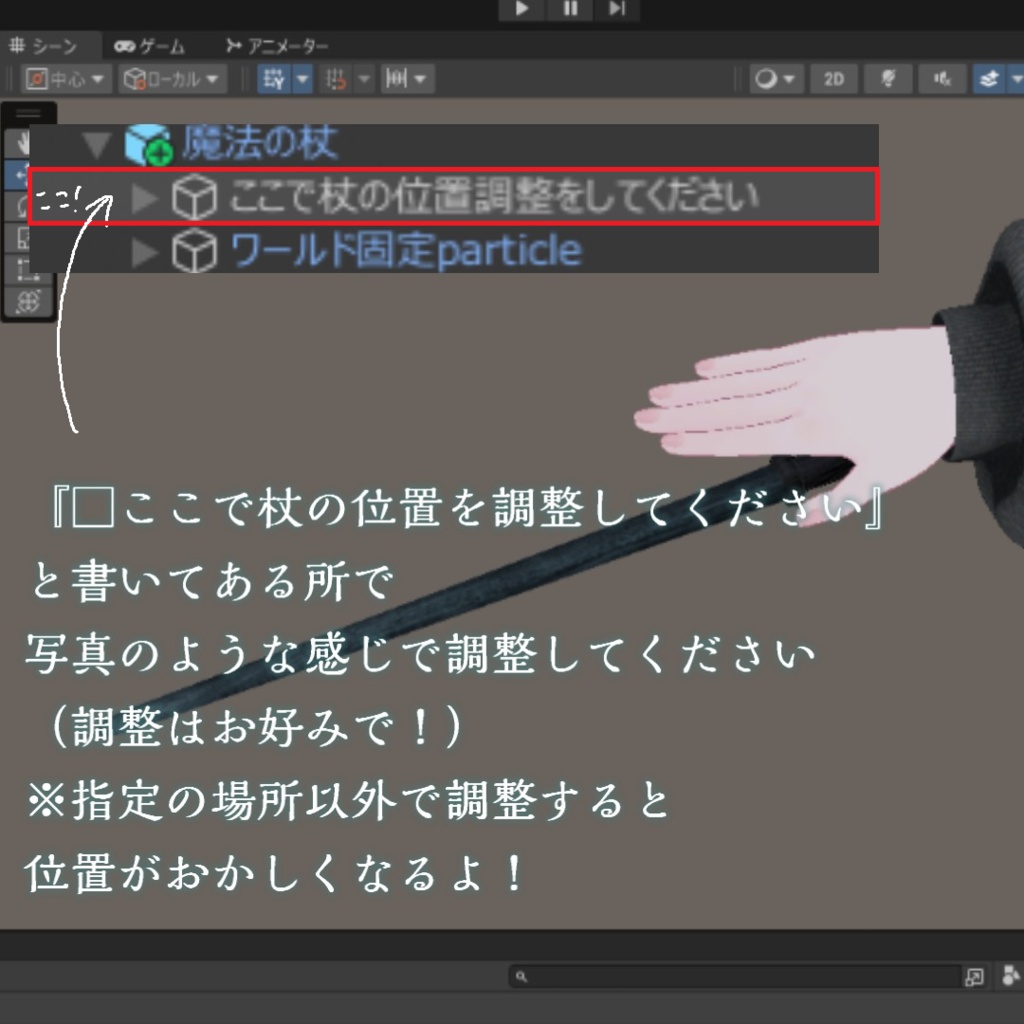The width and height of the screenshot is (1024, 1024).
Task: Toggle 2D view mode
Action: 833,79
